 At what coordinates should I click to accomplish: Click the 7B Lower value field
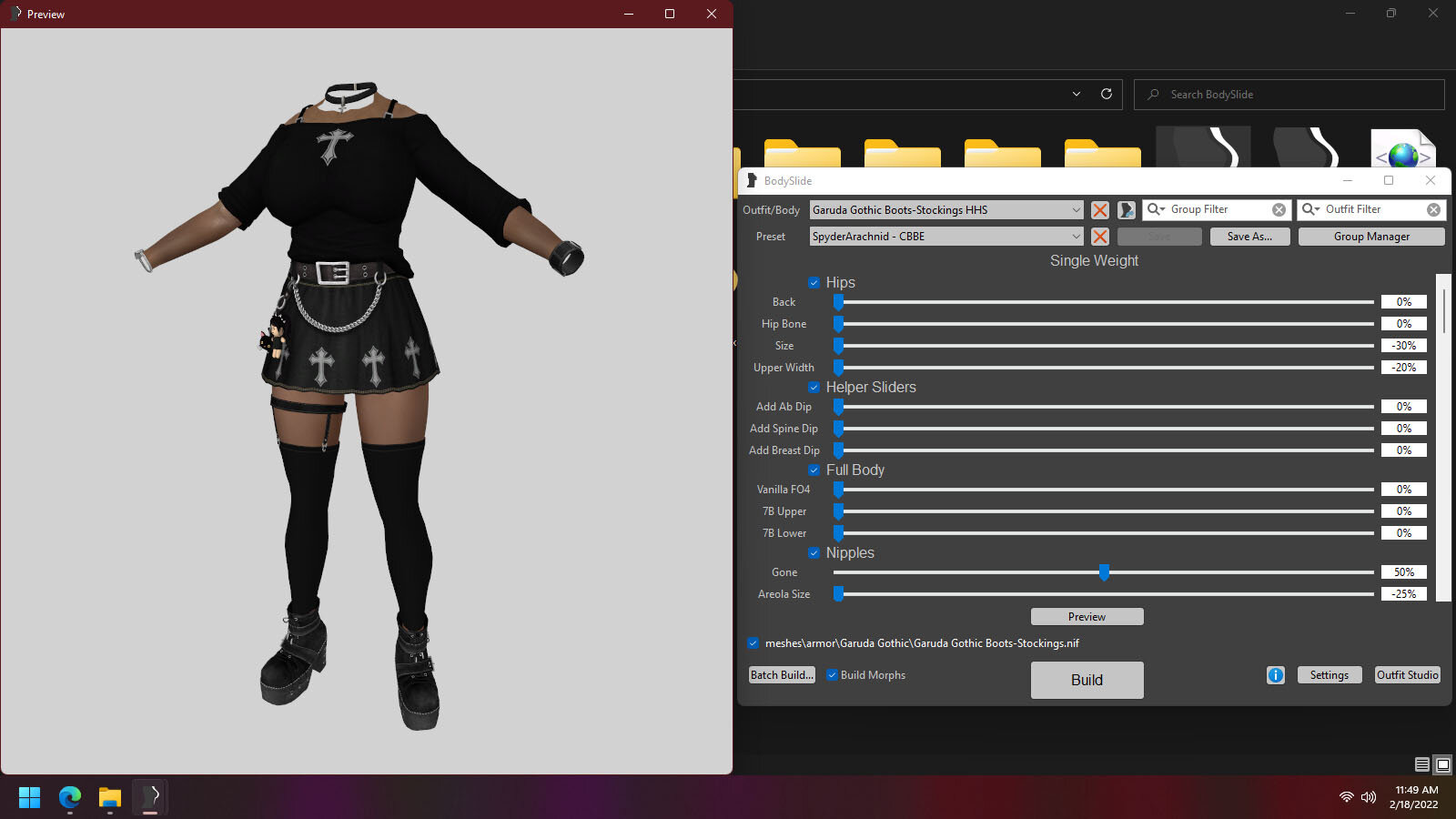pos(1404,533)
